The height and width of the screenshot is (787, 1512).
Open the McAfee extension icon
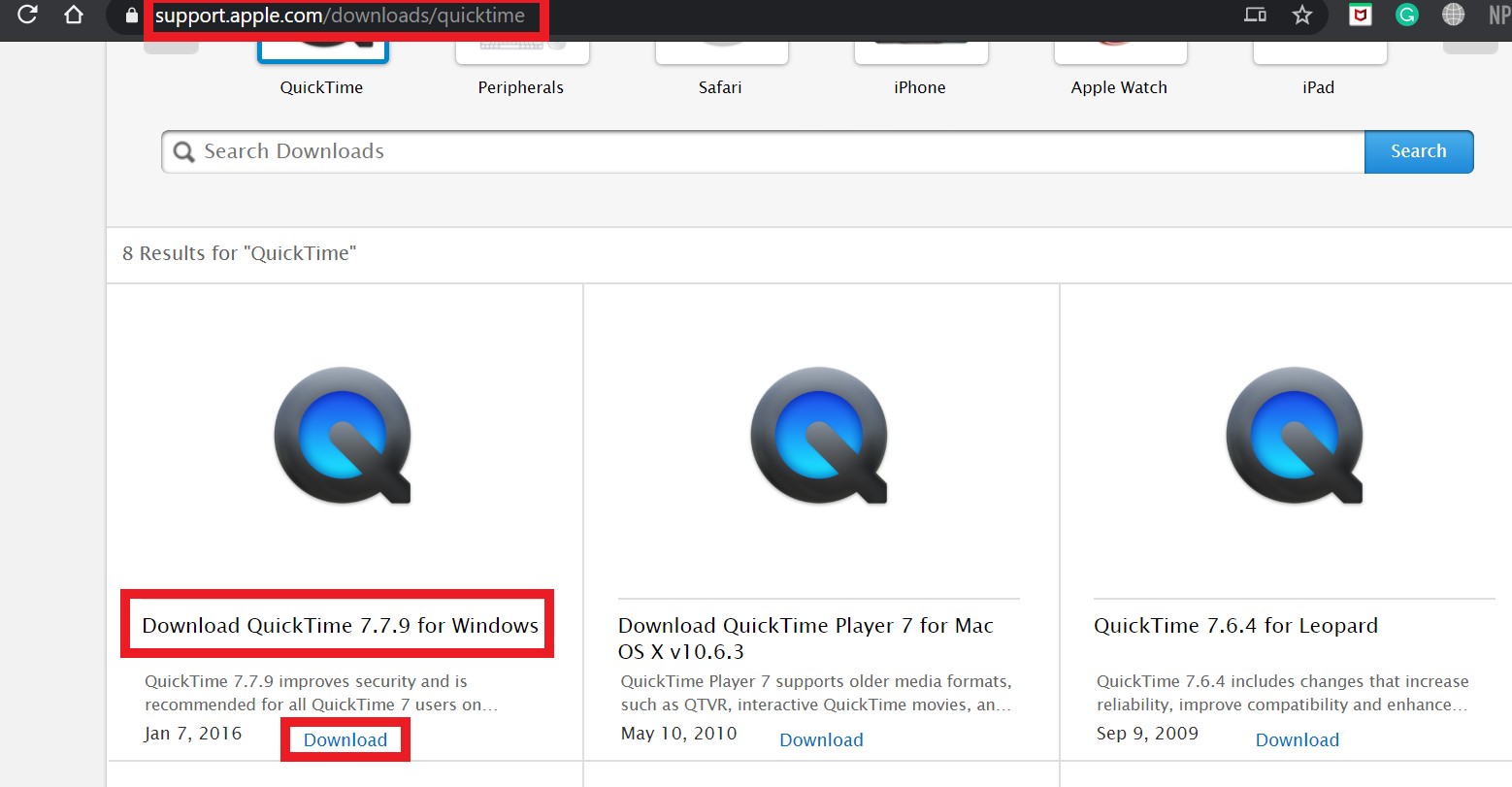1361,15
